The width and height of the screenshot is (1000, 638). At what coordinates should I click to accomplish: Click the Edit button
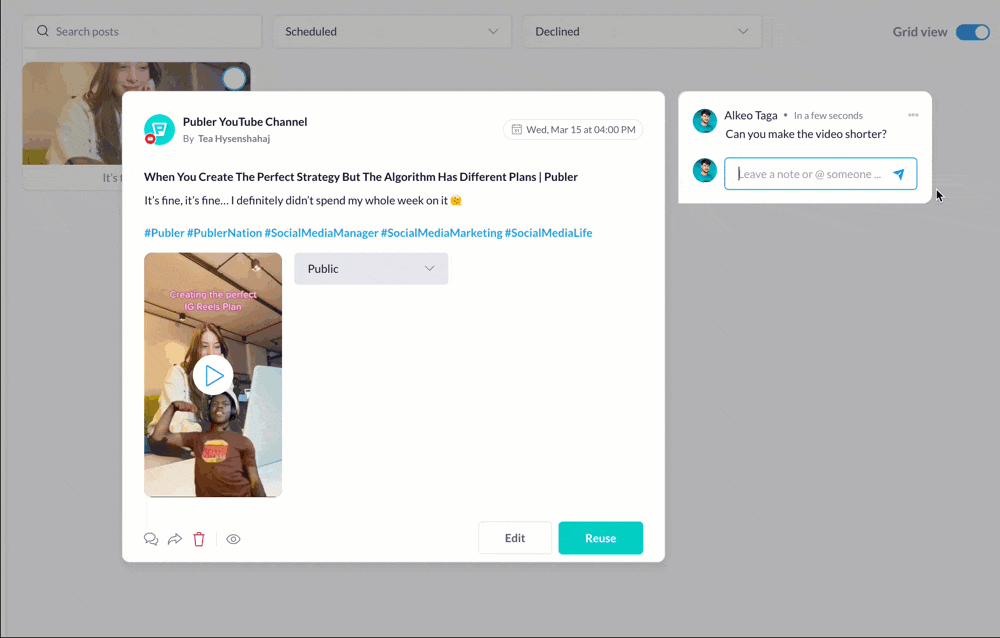(x=515, y=538)
